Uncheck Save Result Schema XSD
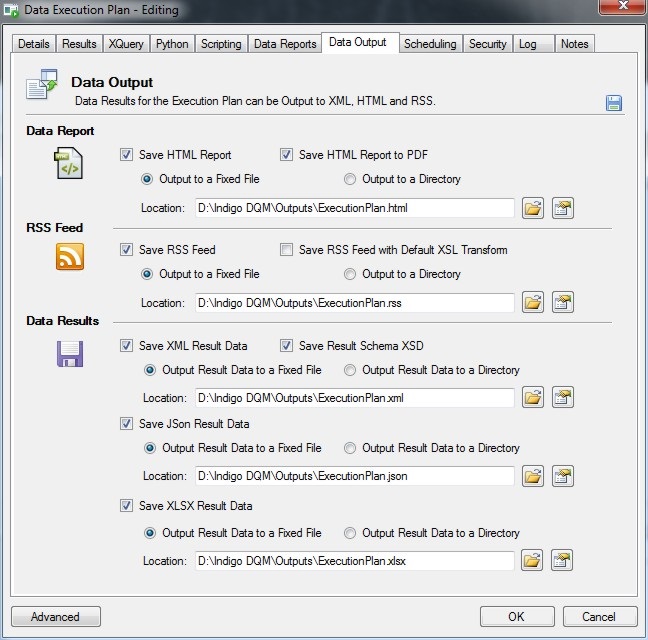The image size is (648, 640). (287, 346)
